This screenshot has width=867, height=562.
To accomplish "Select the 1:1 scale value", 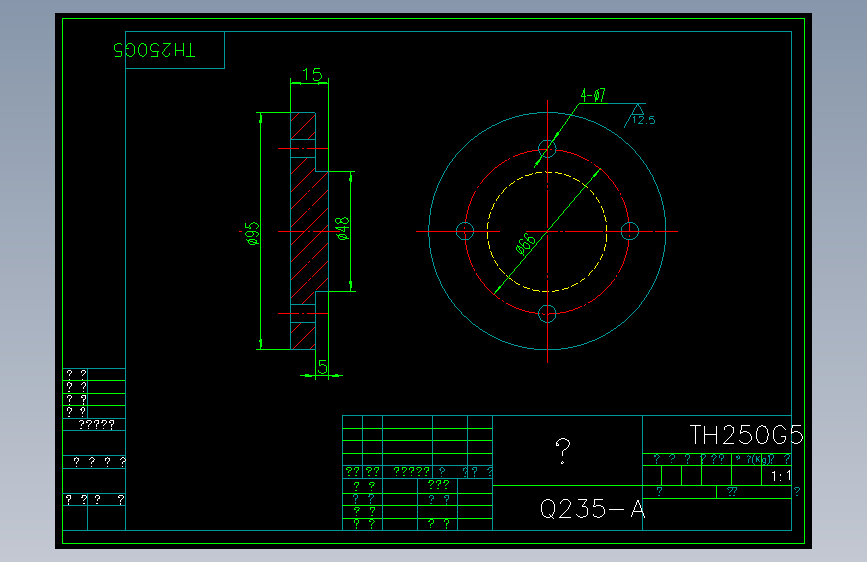I will (x=781, y=476).
